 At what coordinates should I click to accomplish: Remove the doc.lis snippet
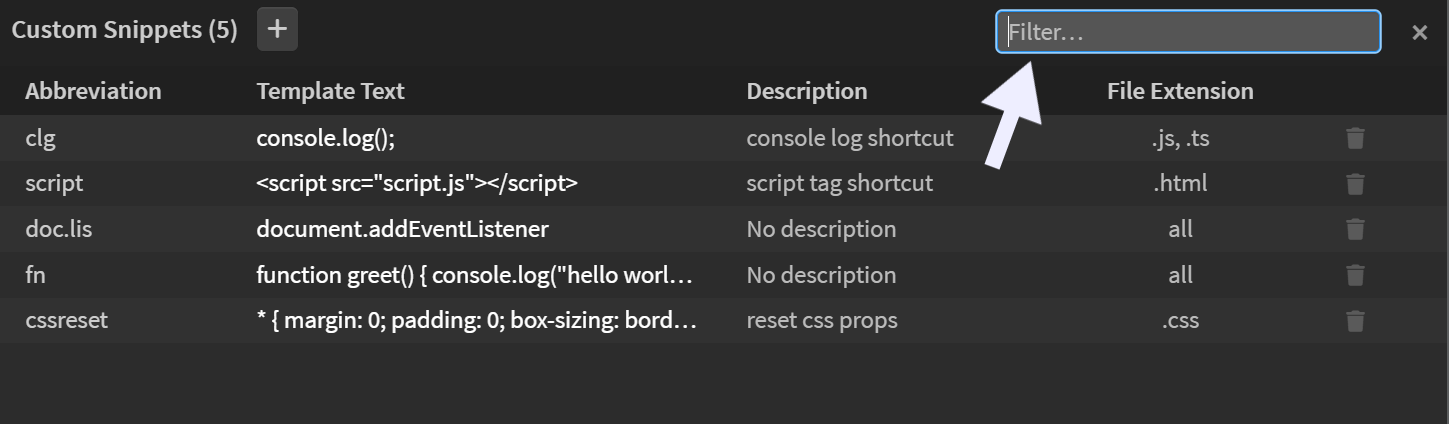(x=1355, y=230)
